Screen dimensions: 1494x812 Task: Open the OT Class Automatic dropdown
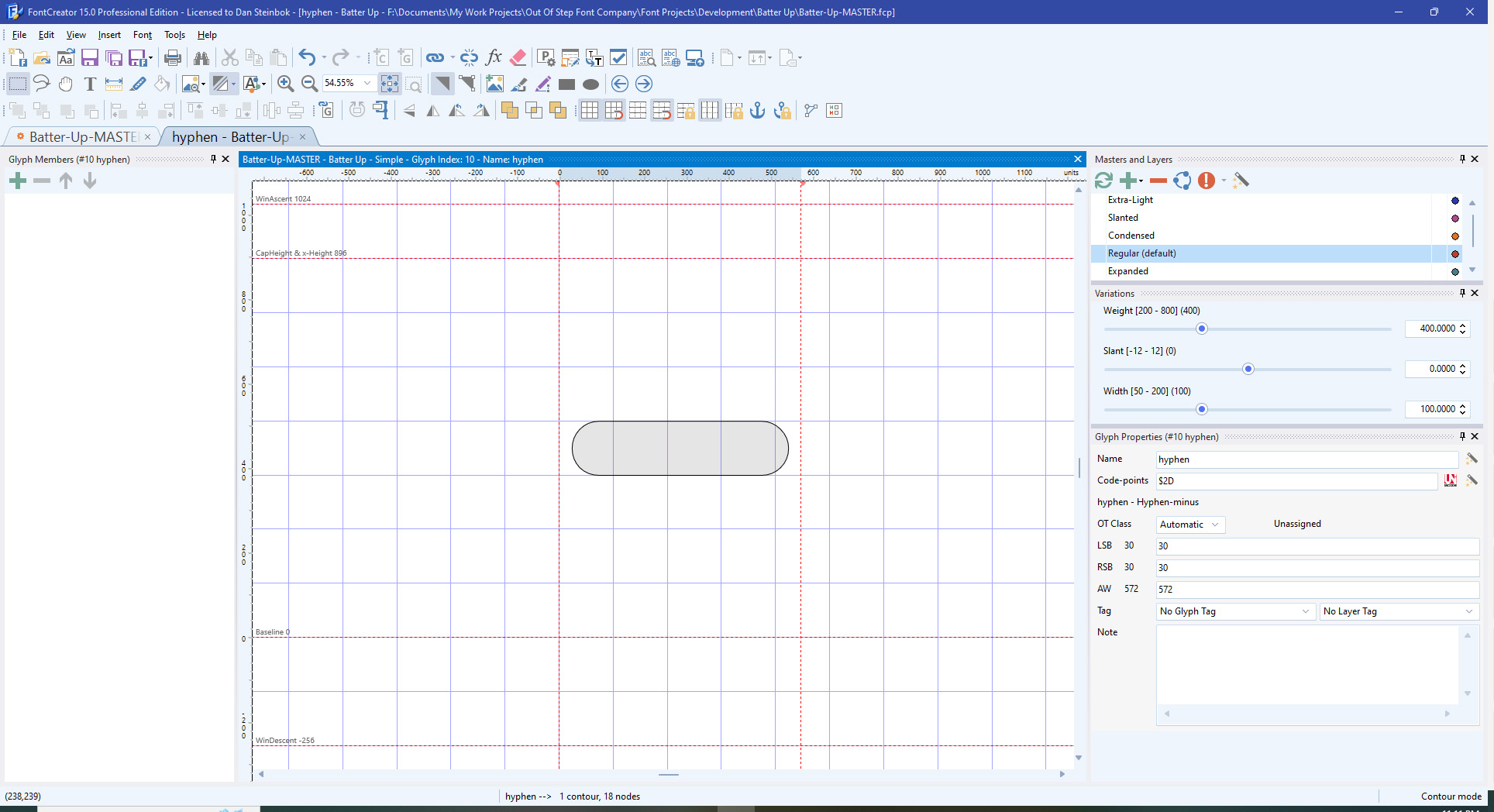point(1190,525)
